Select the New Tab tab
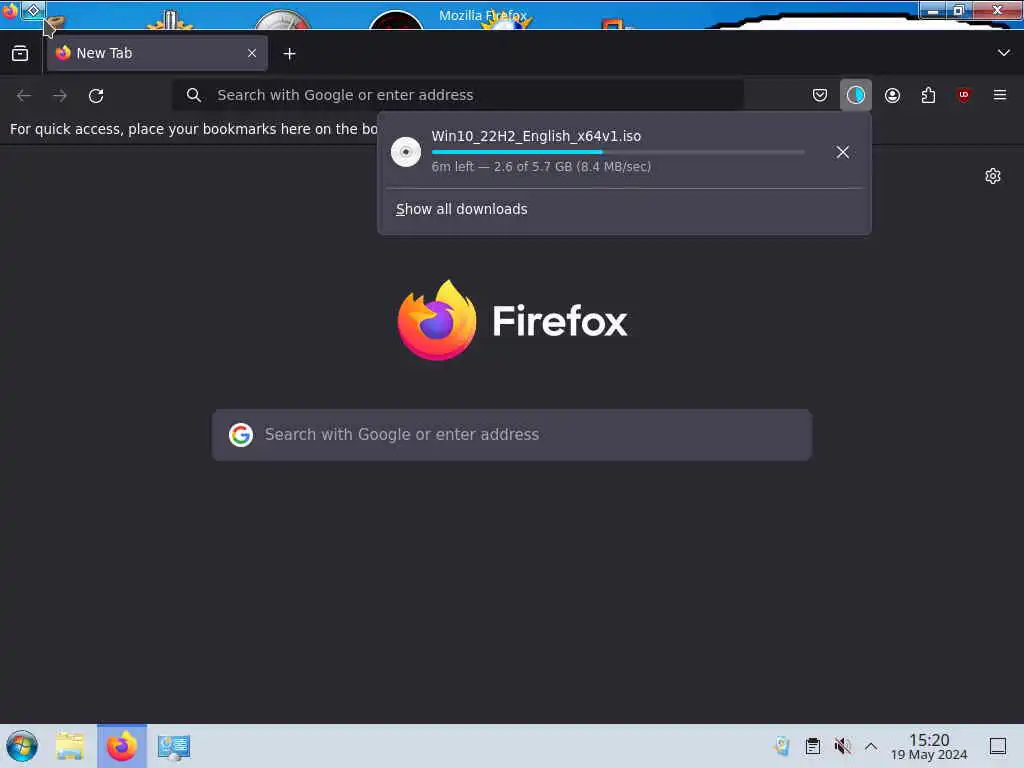This screenshot has height=768, width=1024. tap(157, 53)
